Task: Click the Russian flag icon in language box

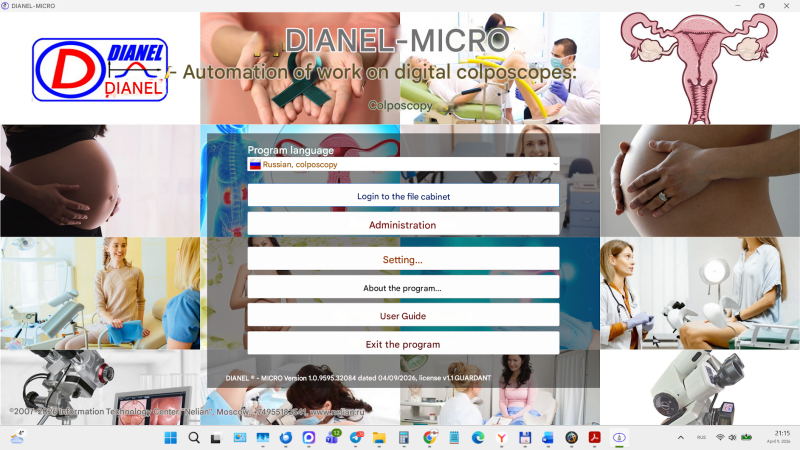Action: click(x=255, y=164)
